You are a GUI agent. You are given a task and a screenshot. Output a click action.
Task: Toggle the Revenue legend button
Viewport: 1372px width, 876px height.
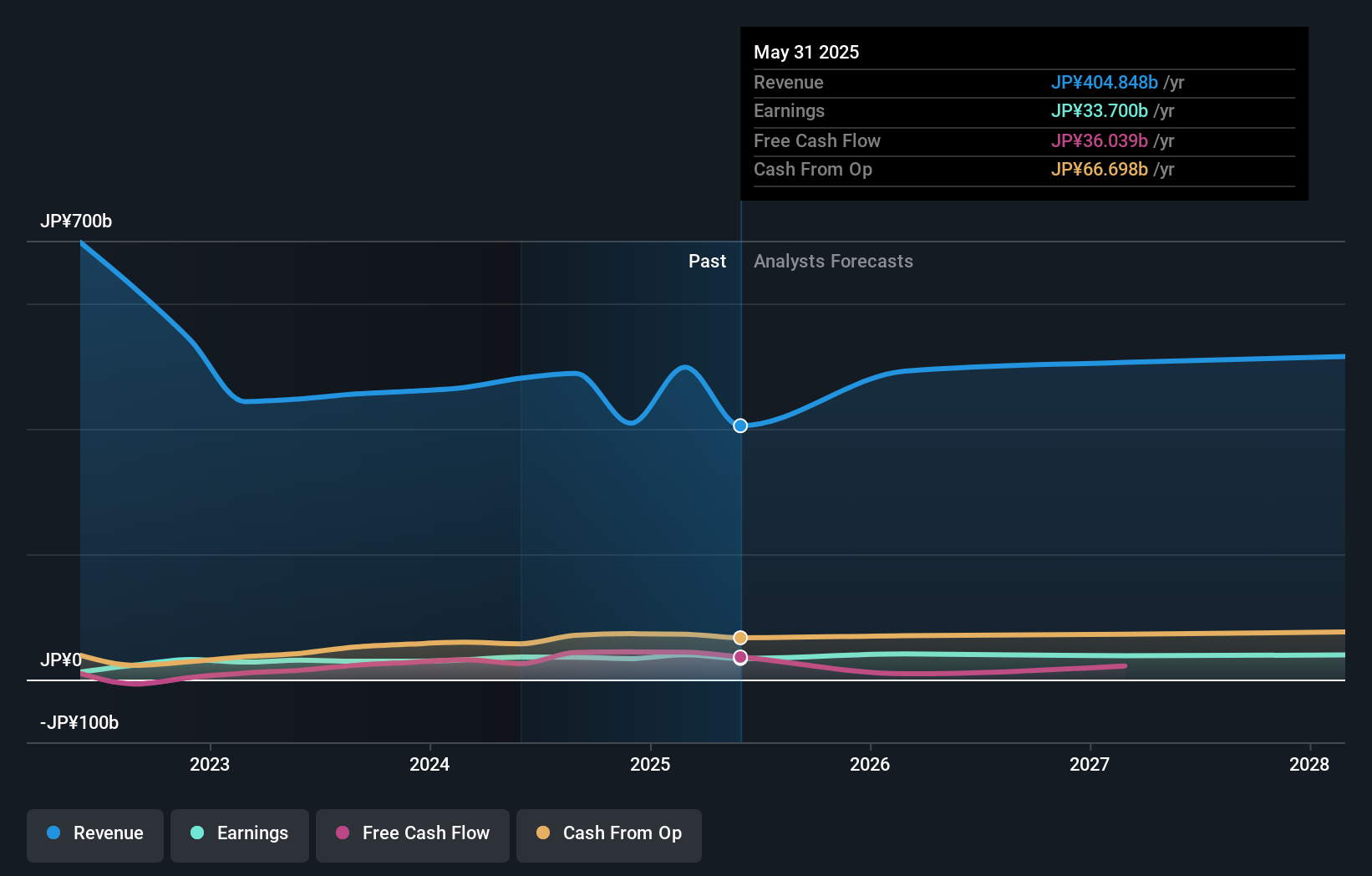click(x=95, y=835)
